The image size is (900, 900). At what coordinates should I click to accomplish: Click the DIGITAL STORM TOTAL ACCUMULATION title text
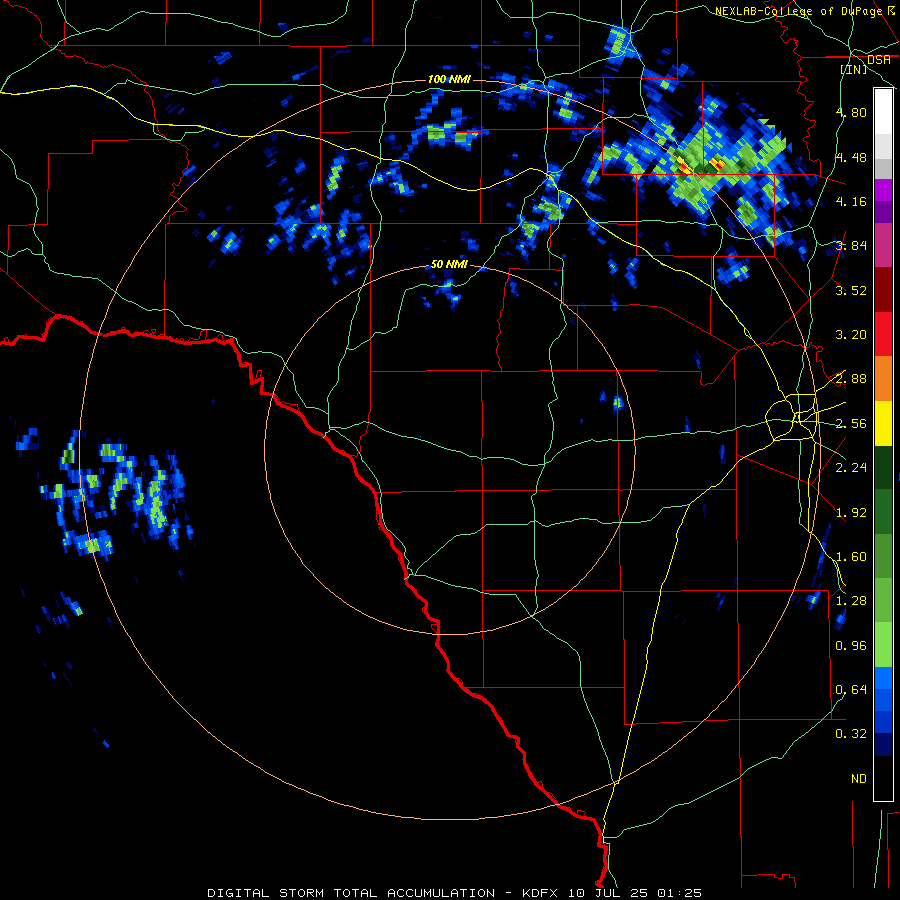coord(351,893)
